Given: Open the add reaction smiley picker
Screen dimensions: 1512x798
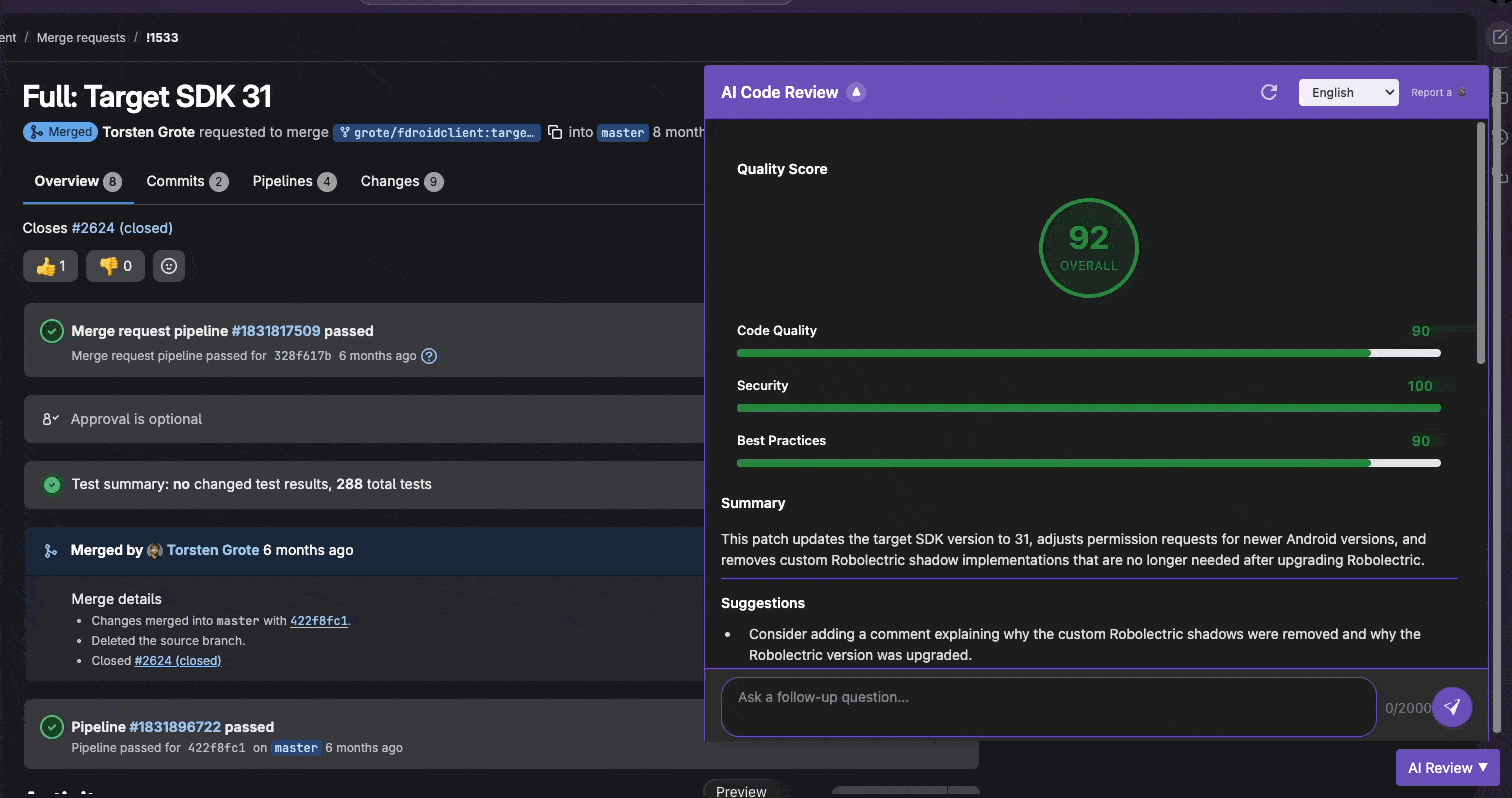Looking at the screenshot, I should tap(169, 266).
